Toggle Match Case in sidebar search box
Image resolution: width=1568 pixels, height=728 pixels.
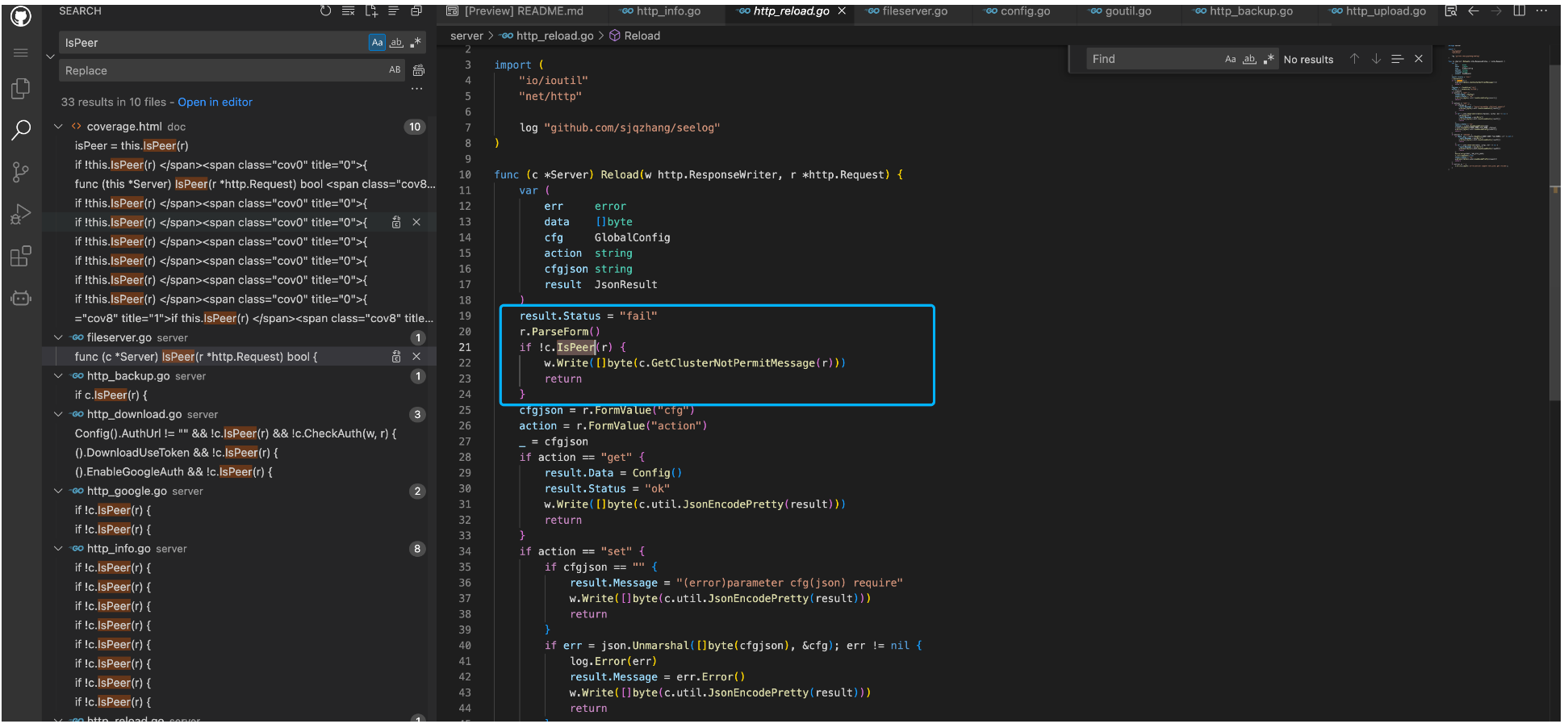[377, 43]
